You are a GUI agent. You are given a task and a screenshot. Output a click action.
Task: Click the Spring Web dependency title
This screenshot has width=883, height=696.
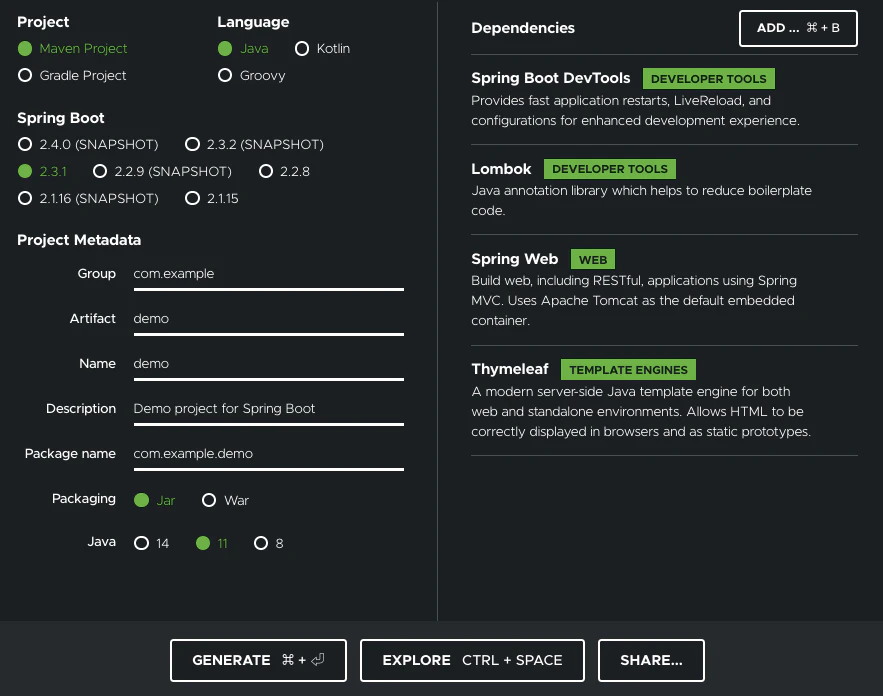[515, 259]
